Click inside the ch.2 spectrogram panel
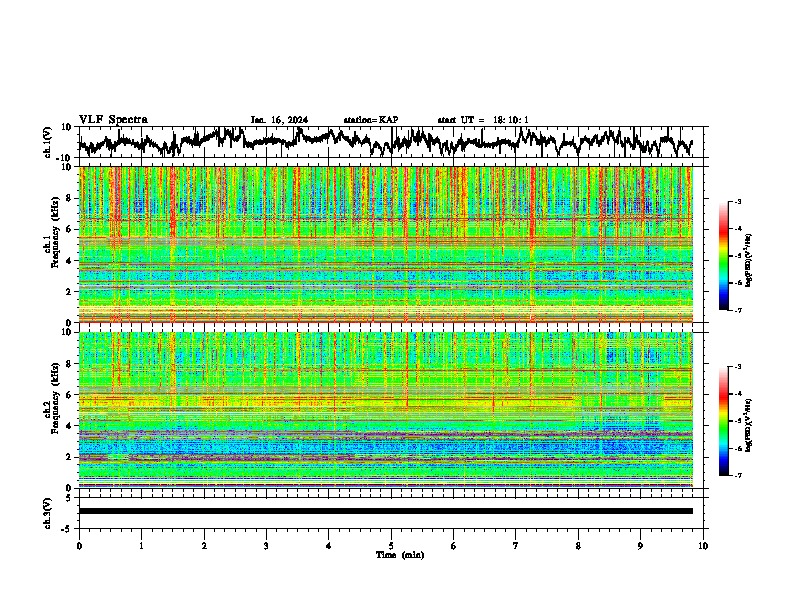 386,410
